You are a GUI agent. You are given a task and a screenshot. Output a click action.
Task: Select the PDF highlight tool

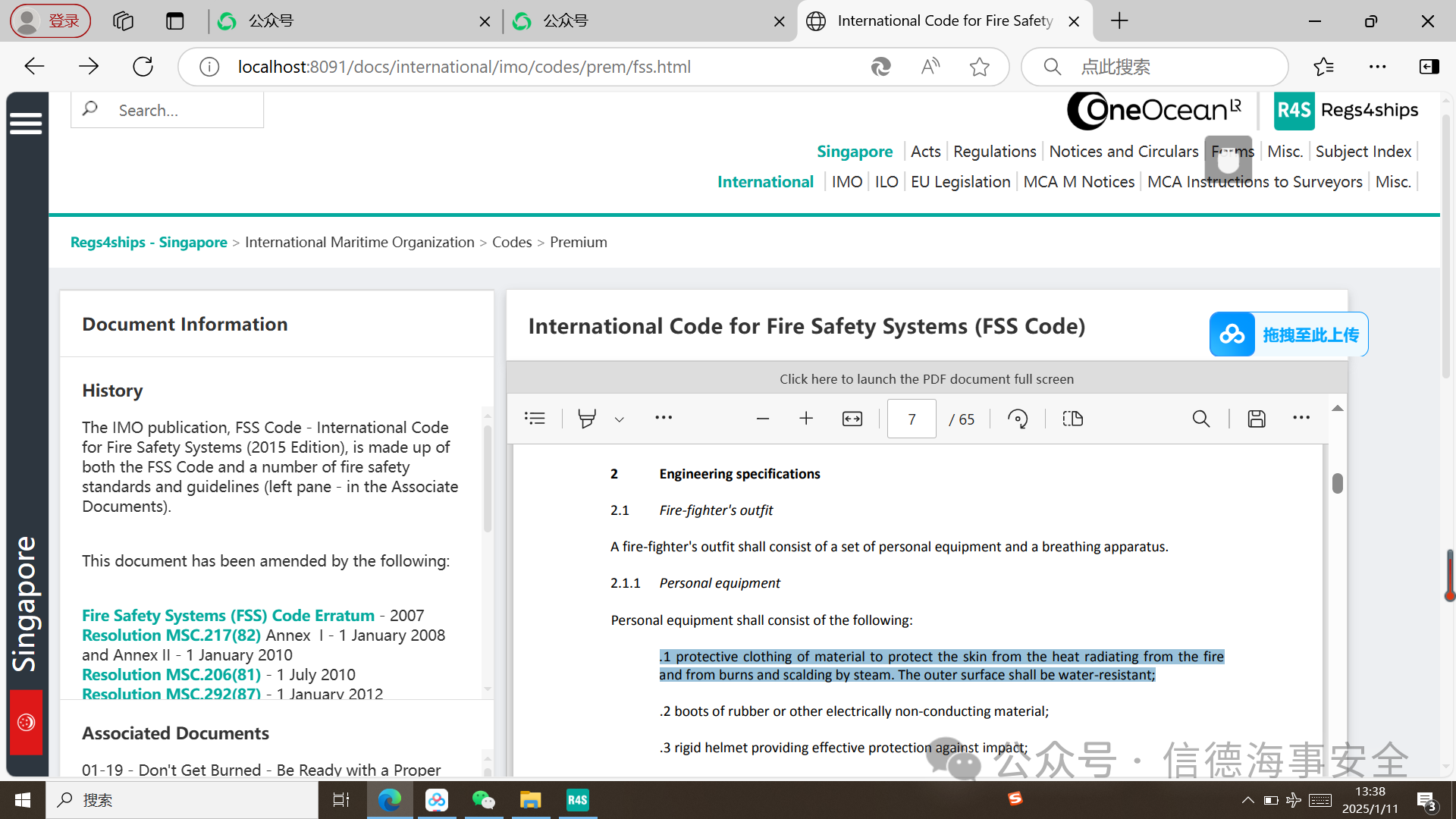(x=587, y=419)
